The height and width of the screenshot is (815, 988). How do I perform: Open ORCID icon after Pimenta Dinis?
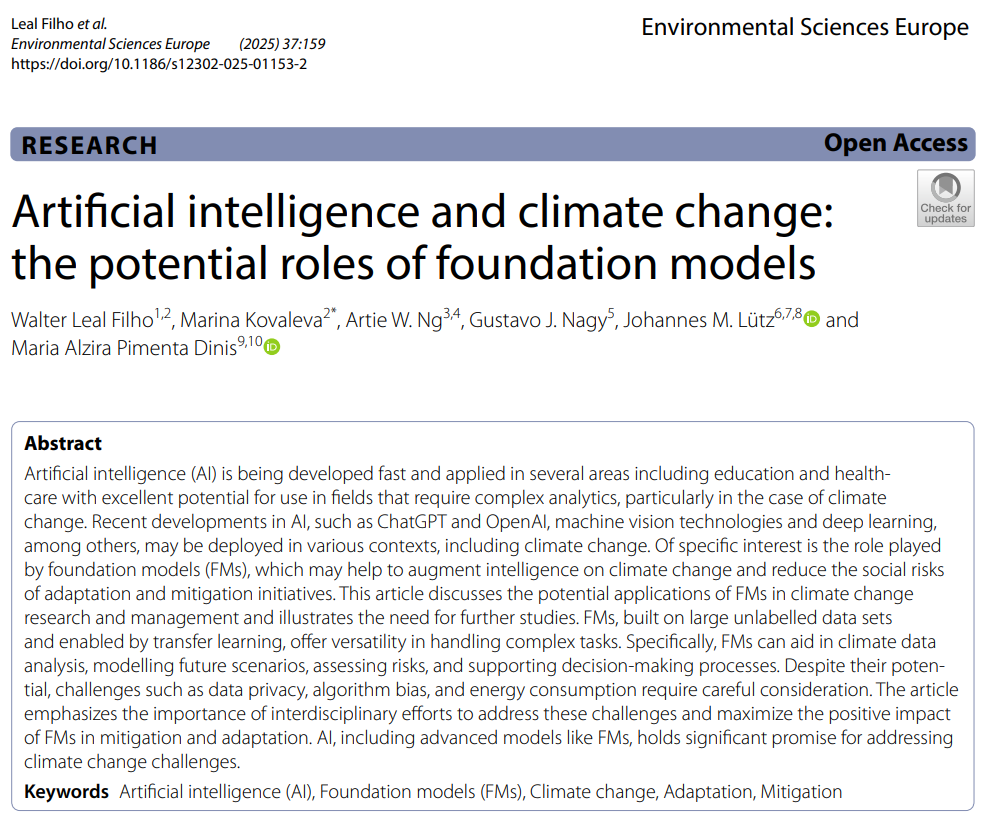click(x=272, y=347)
